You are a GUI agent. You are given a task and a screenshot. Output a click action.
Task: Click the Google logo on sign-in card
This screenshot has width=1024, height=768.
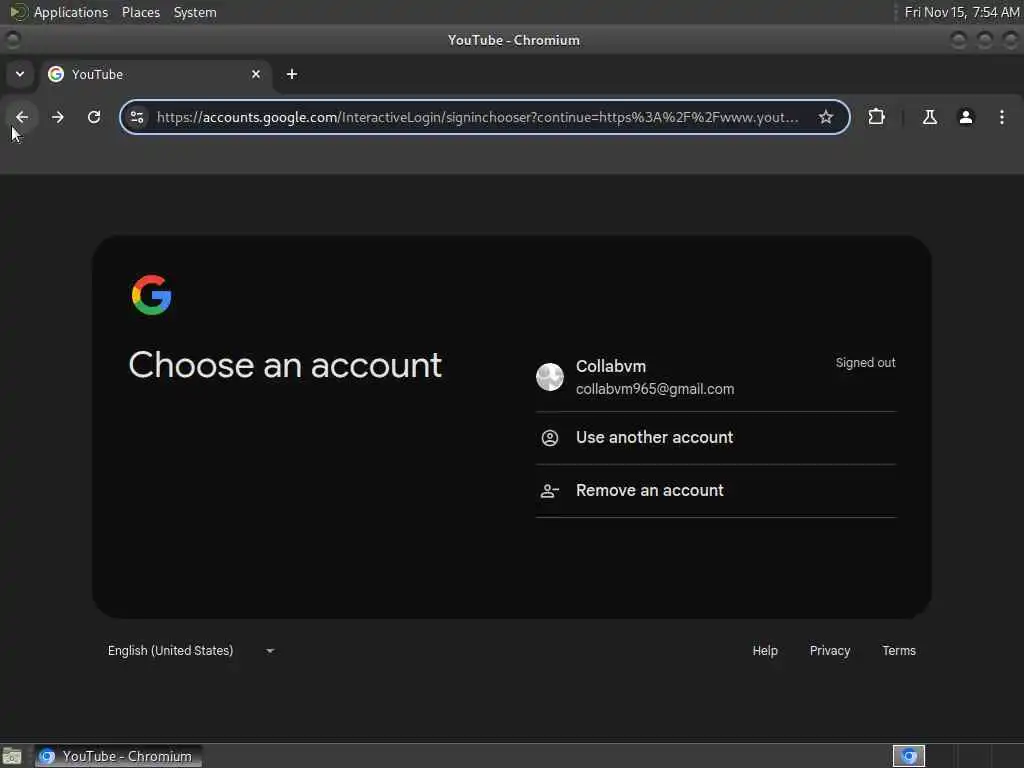(152, 295)
